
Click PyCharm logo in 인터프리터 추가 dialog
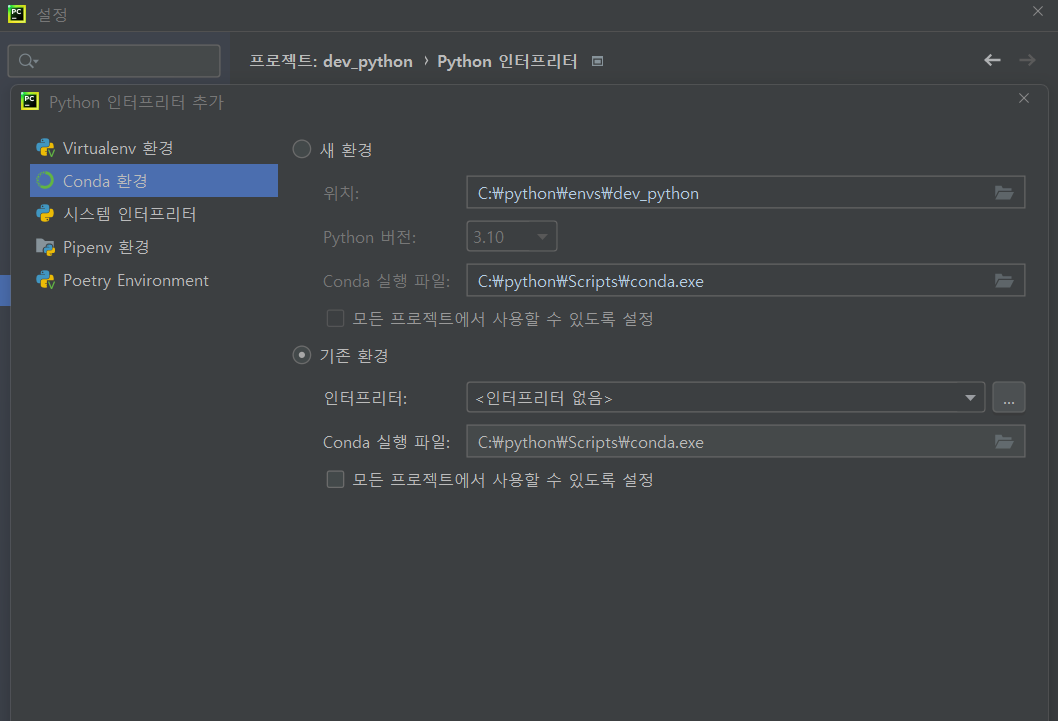(30, 101)
